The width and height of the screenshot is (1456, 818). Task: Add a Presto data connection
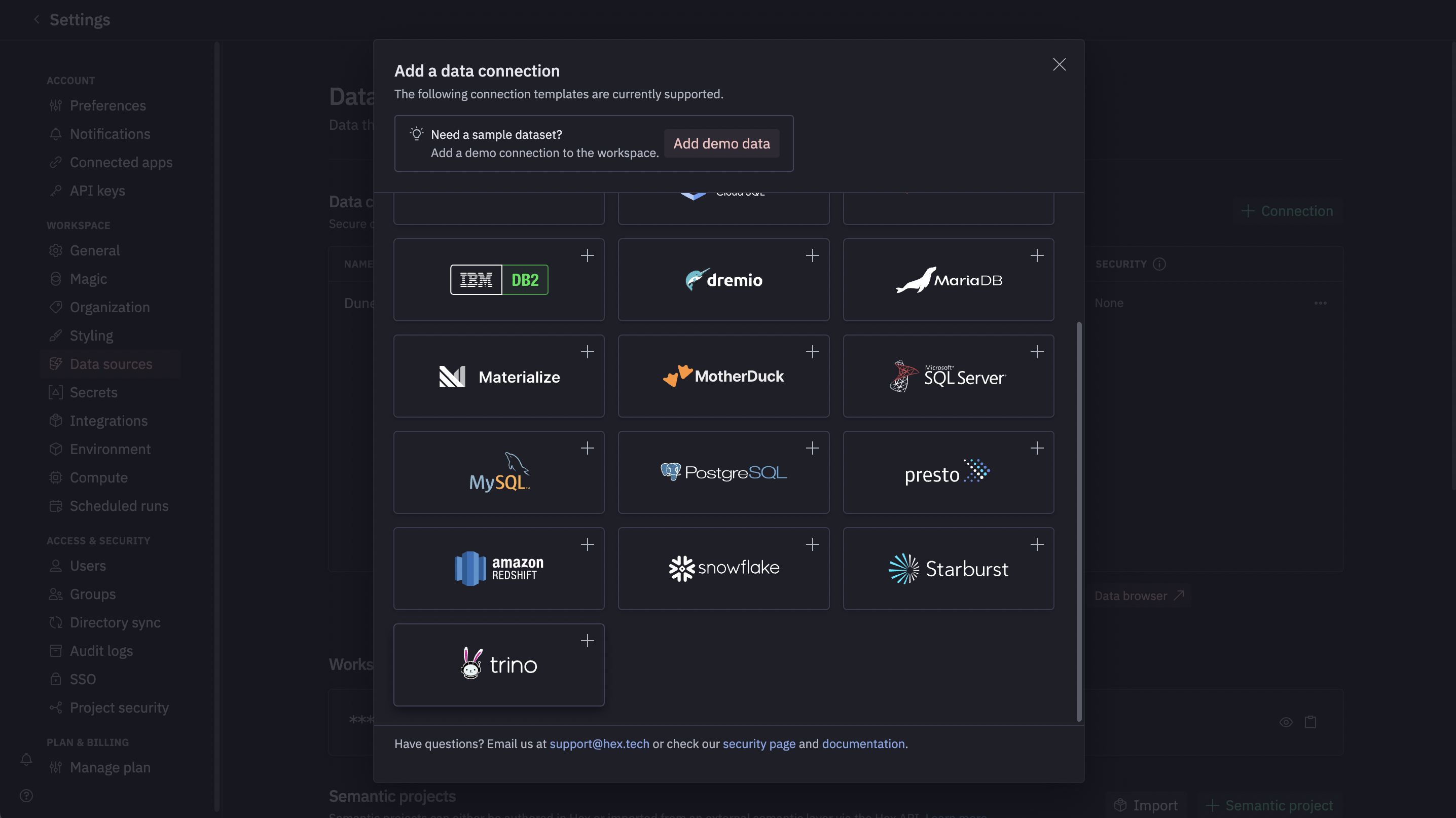(1037, 448)
